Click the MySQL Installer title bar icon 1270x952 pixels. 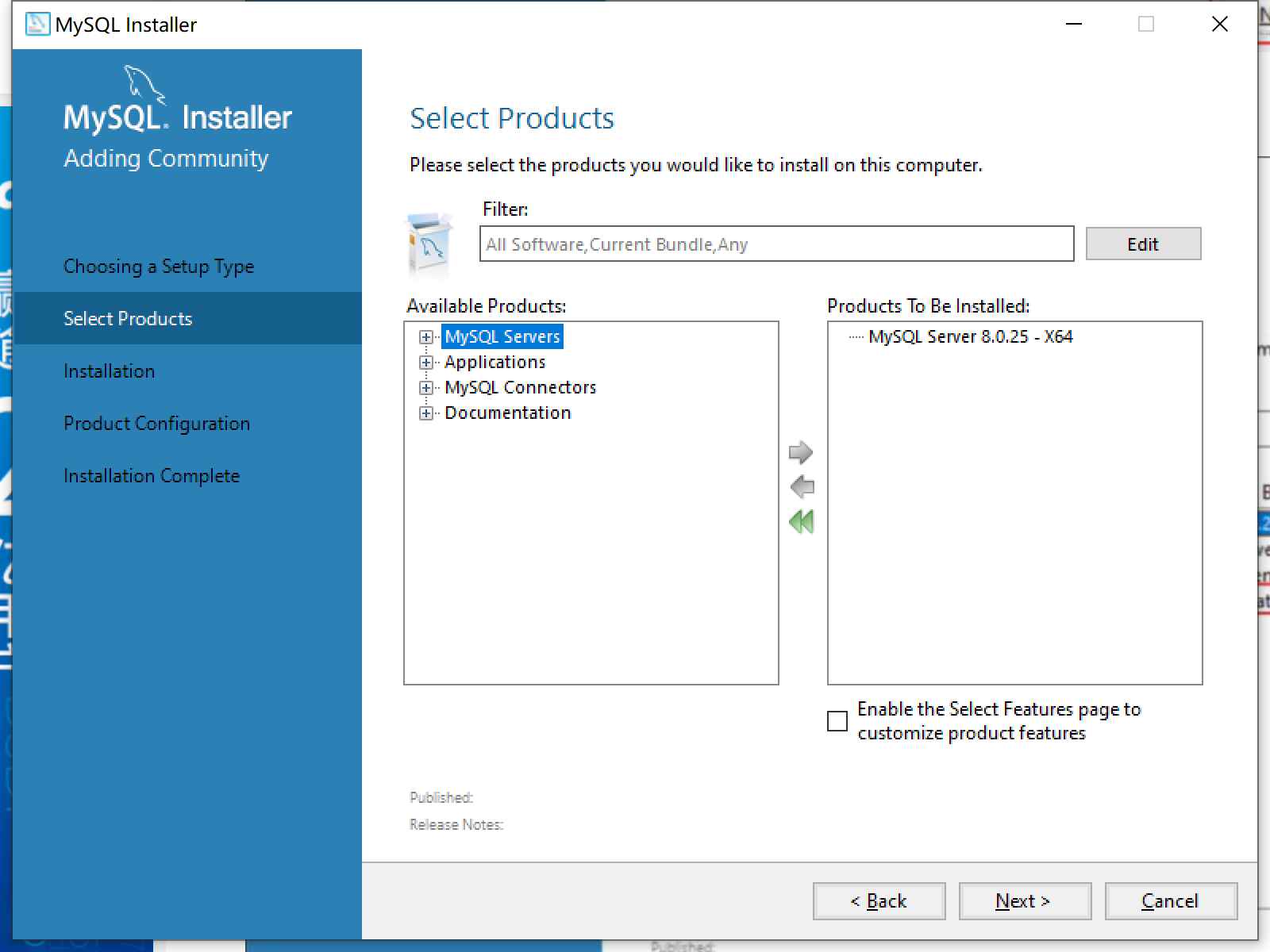point(37,25)
